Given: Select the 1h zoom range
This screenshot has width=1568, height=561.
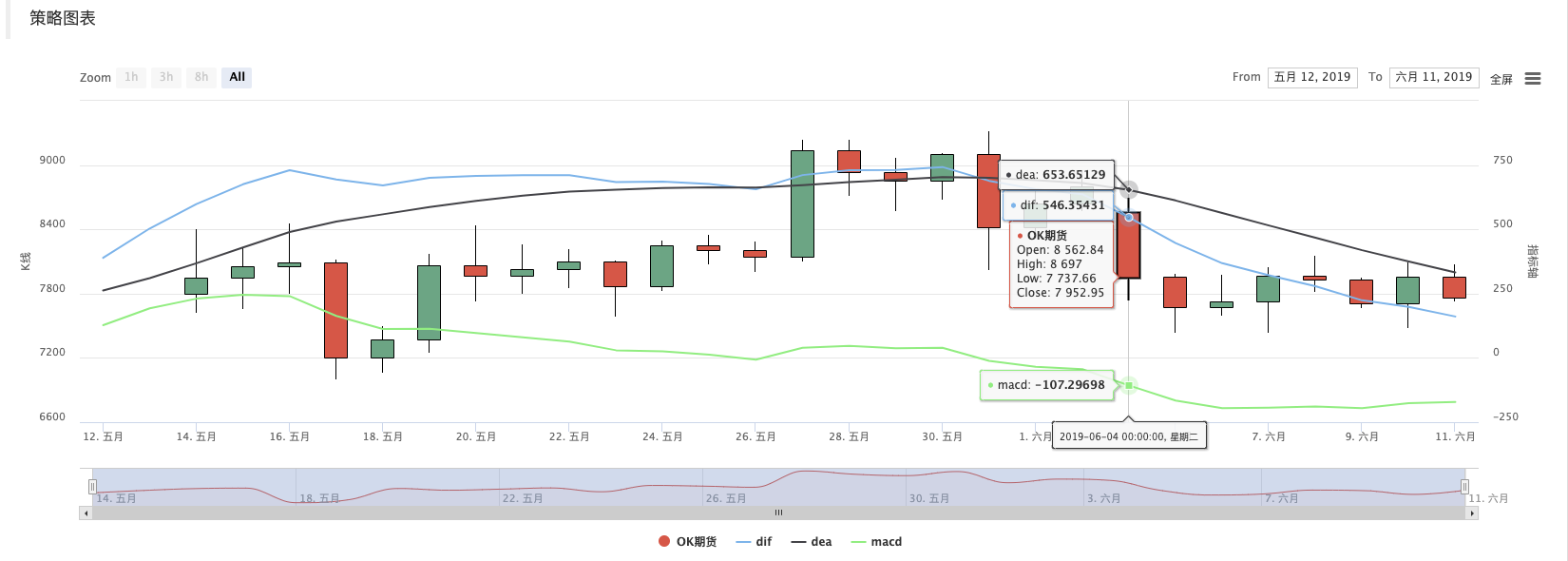Looking at the screenshot, I should [131, 77].
